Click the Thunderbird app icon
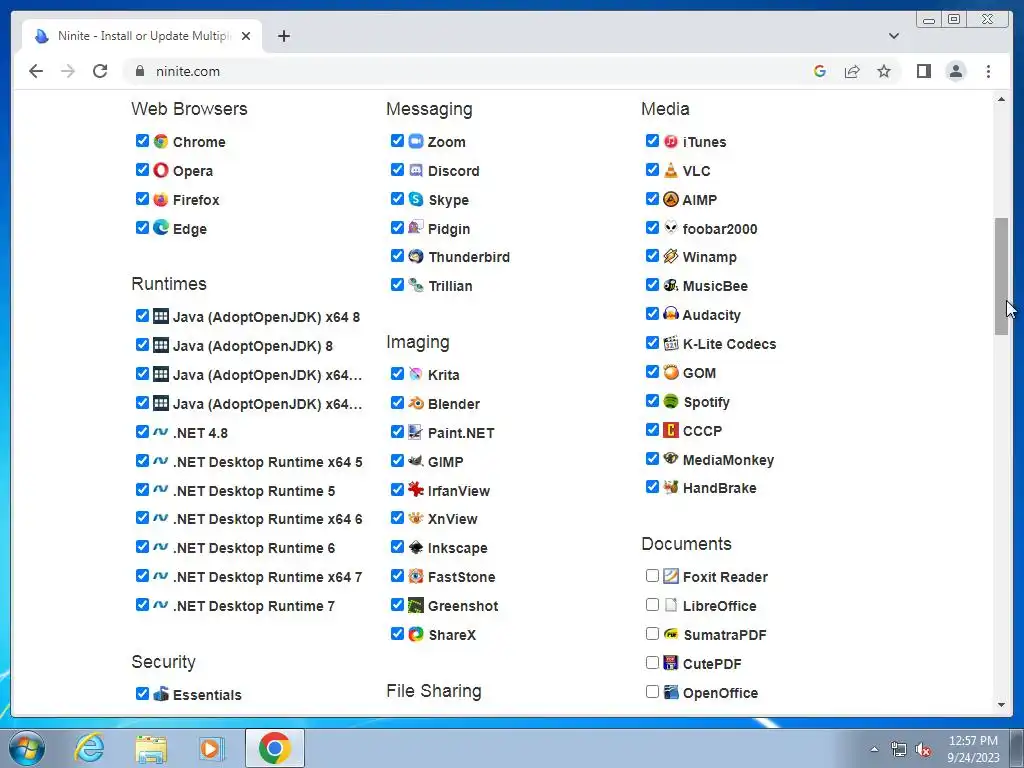 tap(416, 256)
